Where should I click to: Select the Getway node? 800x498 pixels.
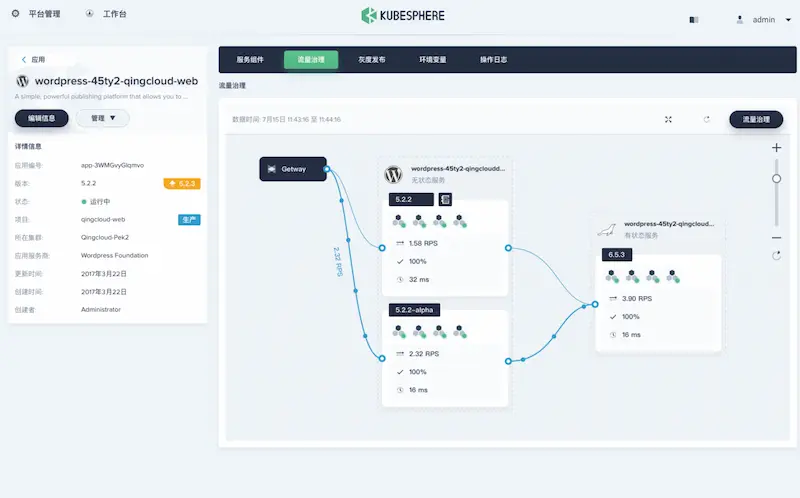tap(293, 169)
